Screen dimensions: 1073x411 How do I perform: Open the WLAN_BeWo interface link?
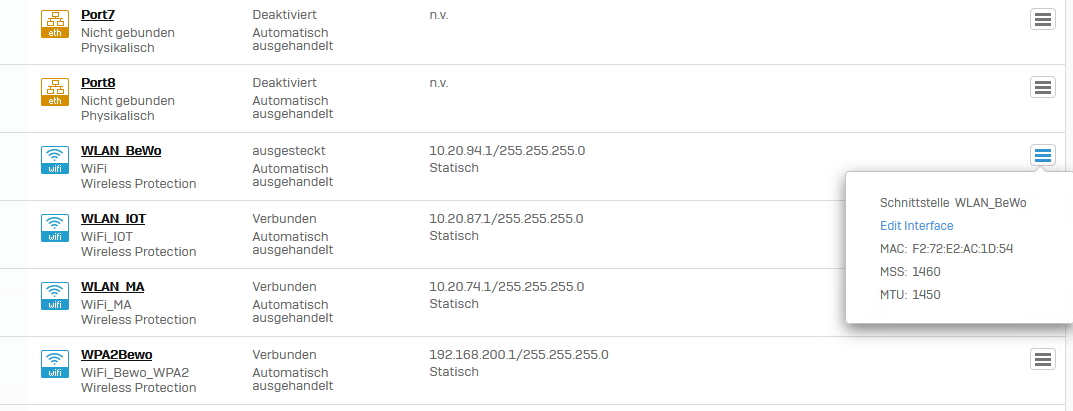tap(121, 151)
